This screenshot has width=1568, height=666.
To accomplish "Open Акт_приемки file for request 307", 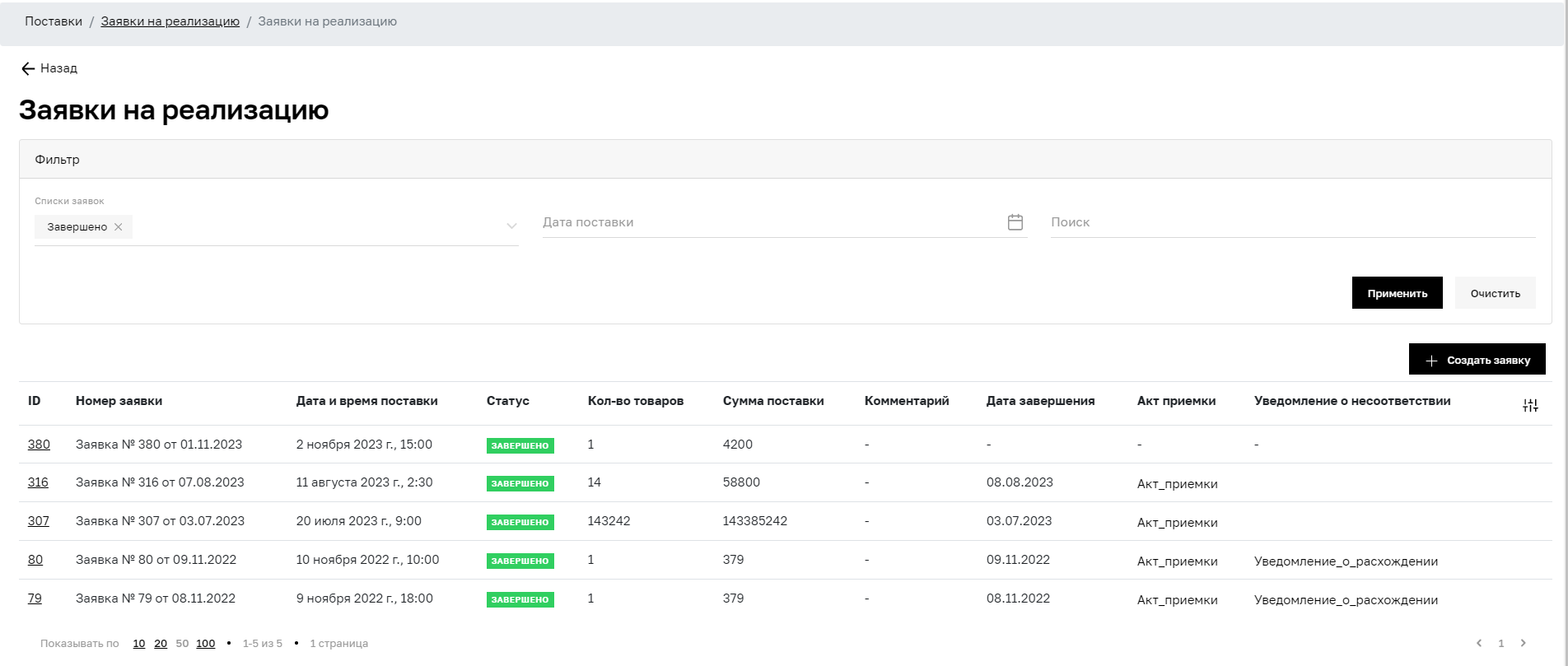I will point(1178,523).
